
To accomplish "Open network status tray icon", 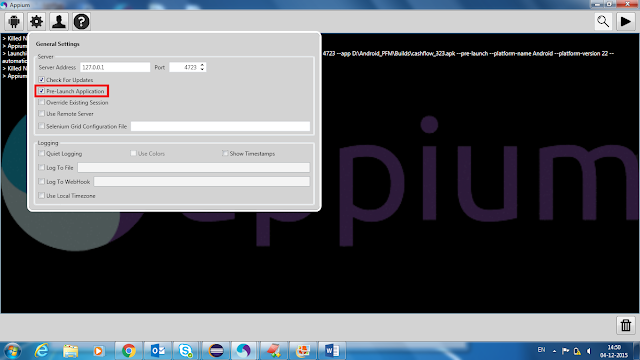I will [x=577, y=351].
